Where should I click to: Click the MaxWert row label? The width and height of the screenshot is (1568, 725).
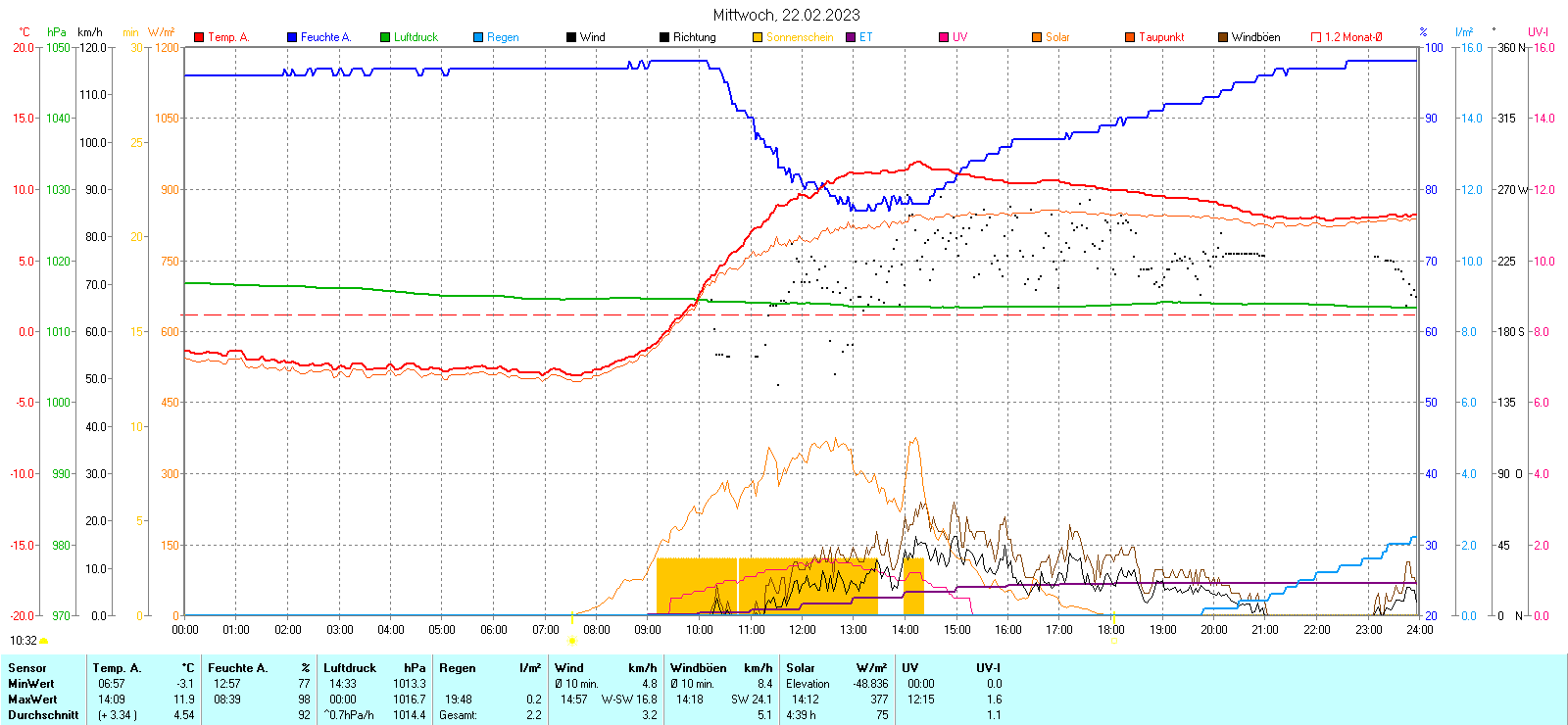(x=32, y=700)
